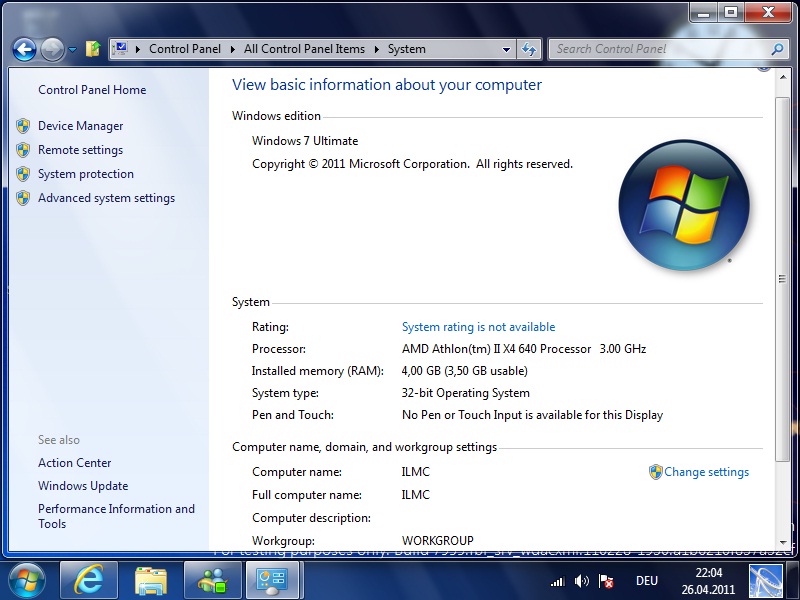Expand the chevron before Control Panel
This screenshot has width=800, height=600.
pos(138,49)
